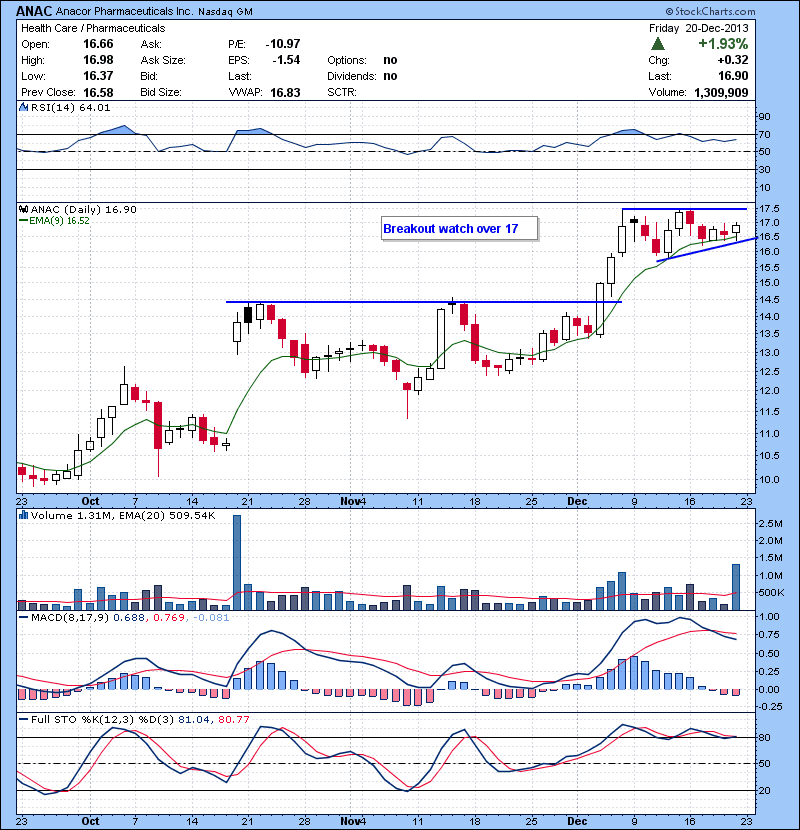Click the 'Nov' label on the price chart axis
The height and width of the screenshot is (830, 800).
click(350, 501)
